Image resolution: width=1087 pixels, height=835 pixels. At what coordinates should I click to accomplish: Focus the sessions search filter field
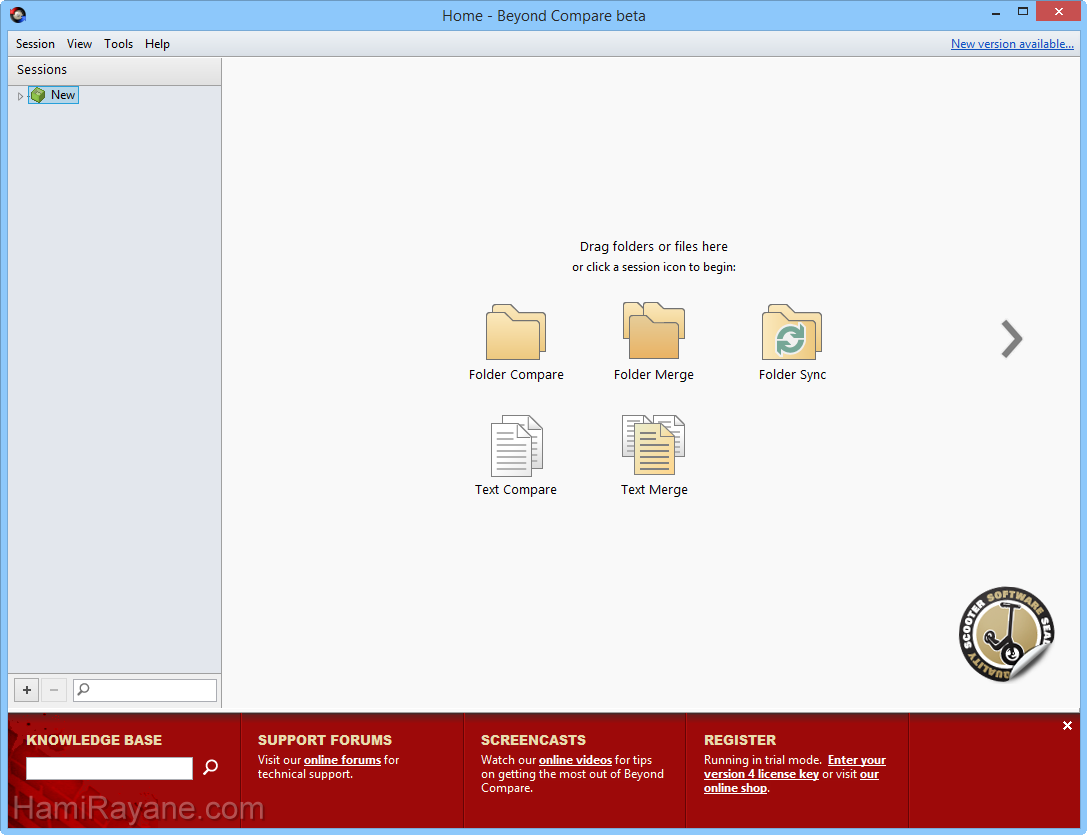coord(145,690)
